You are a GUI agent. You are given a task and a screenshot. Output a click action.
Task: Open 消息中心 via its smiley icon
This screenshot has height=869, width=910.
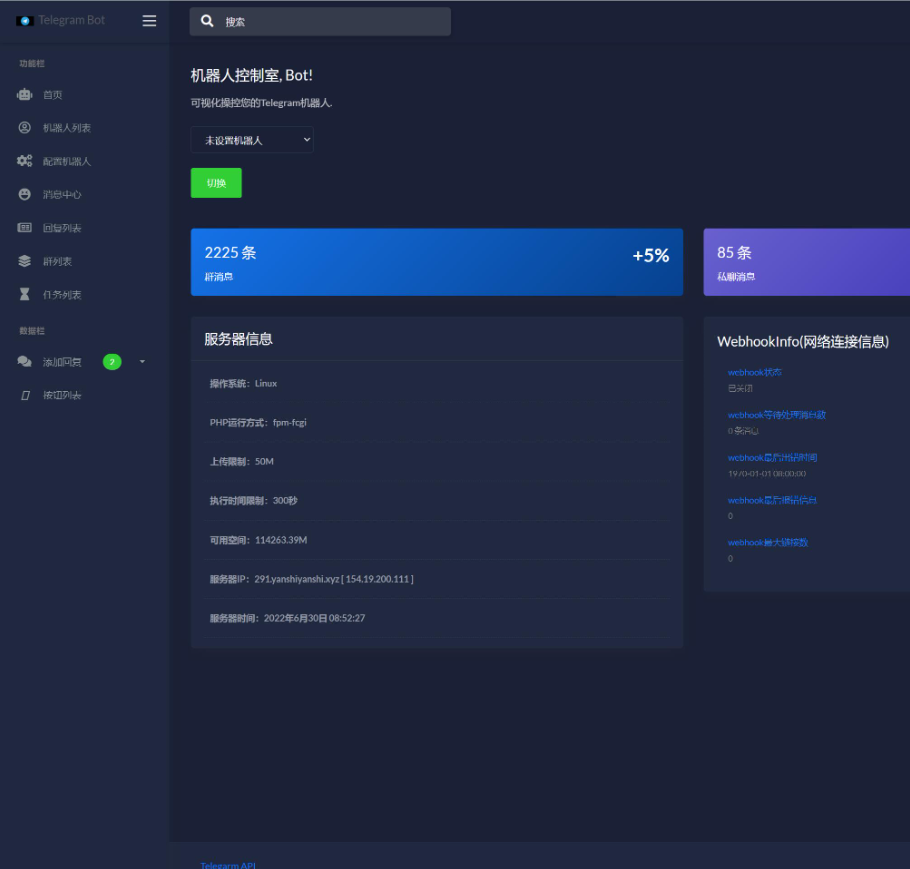[24, 194]
